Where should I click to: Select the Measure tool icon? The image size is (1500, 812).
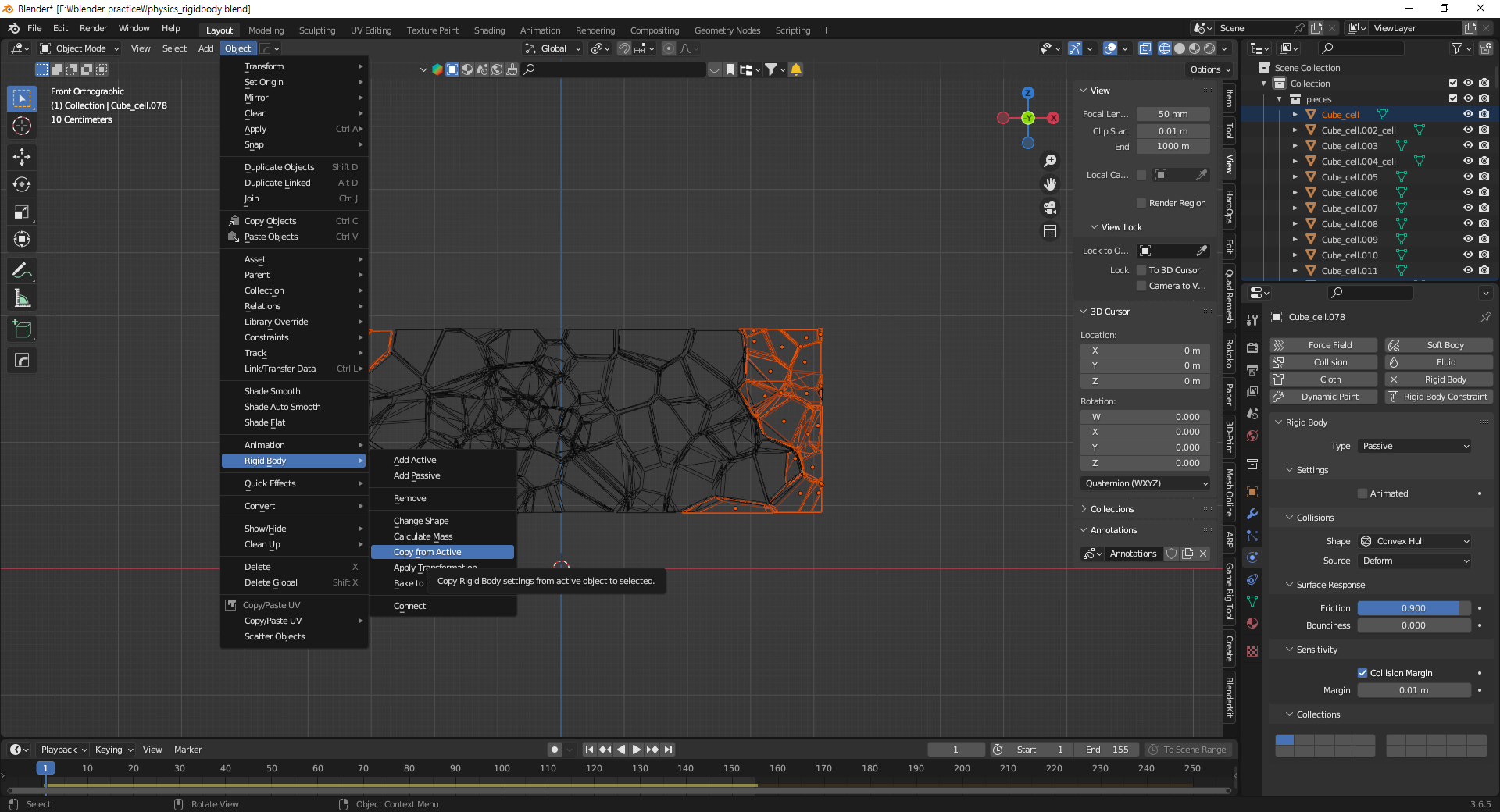click(22, 298)
